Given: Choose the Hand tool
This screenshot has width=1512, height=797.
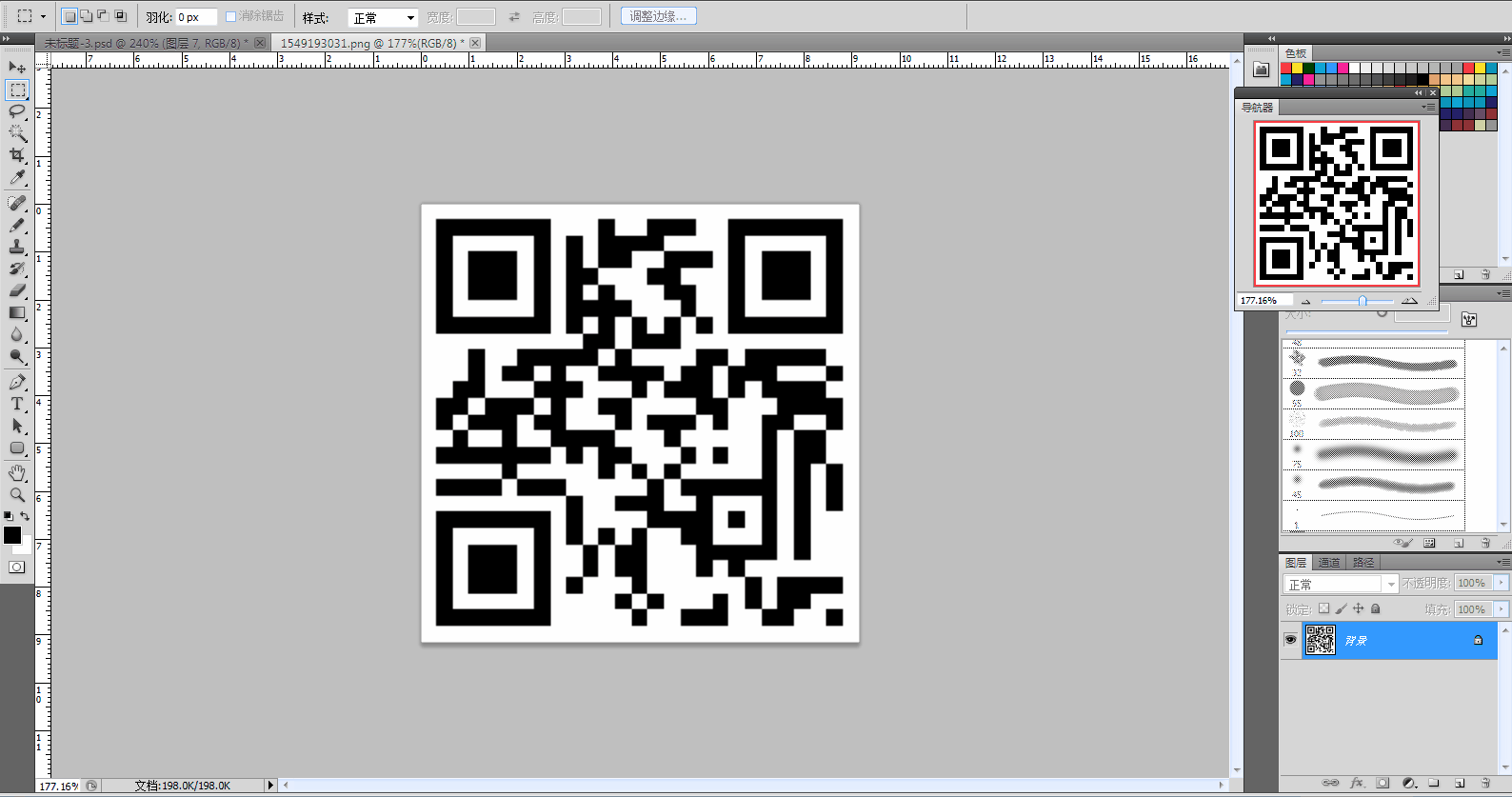Looking at the screenshot, I should pos(17,473).
